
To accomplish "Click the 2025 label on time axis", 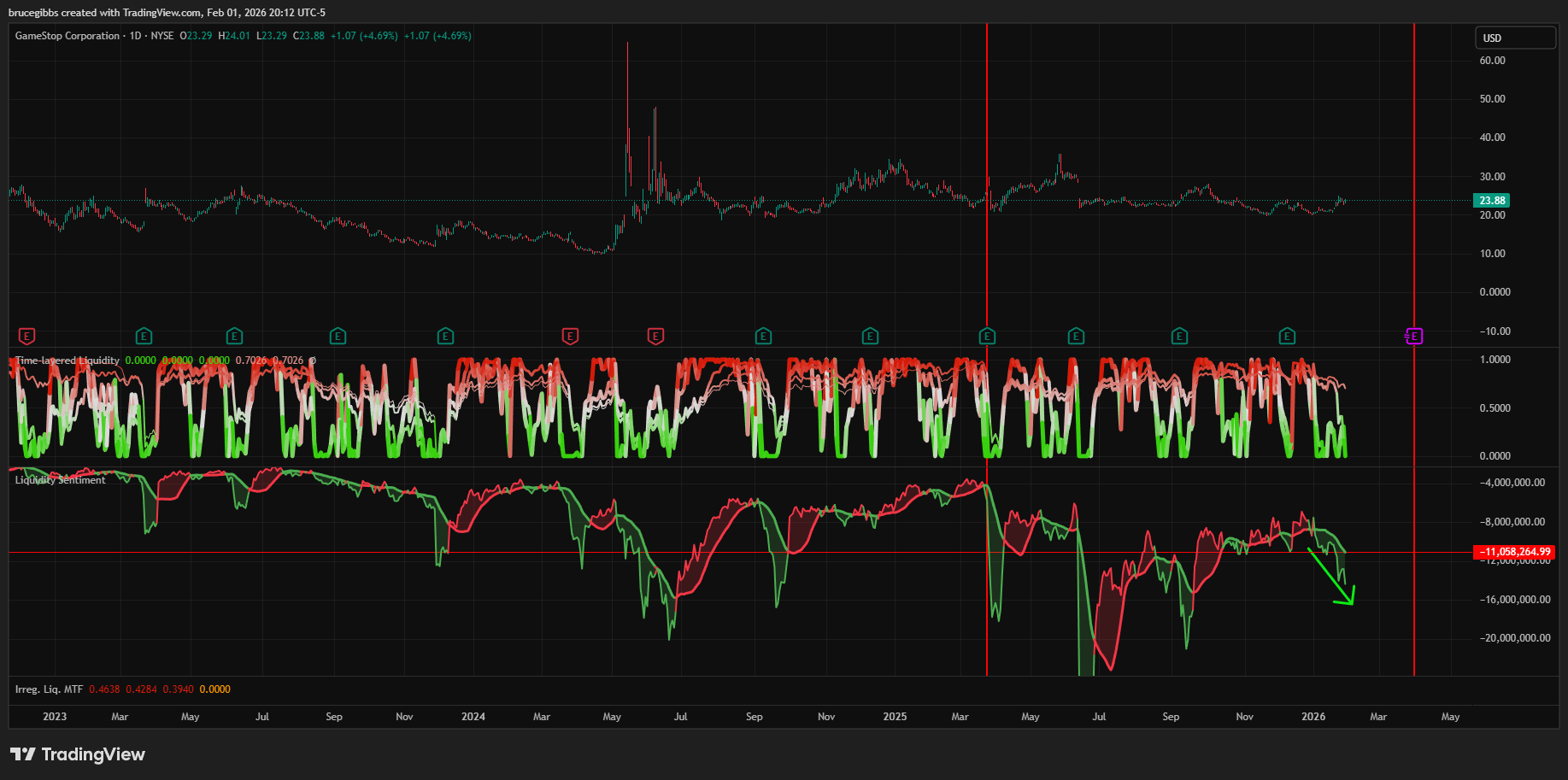I will click(x=895, y=717).
